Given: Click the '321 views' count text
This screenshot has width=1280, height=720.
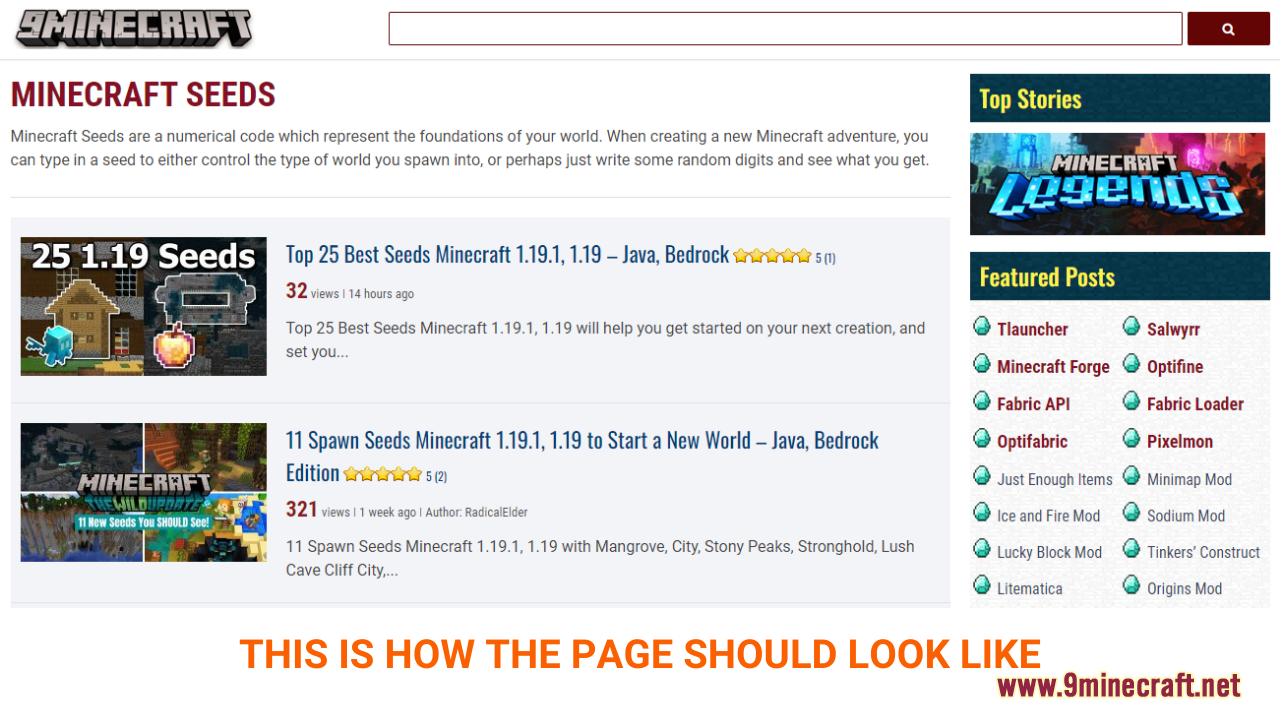Looking at the screenshot, I should tap(318, 510).
